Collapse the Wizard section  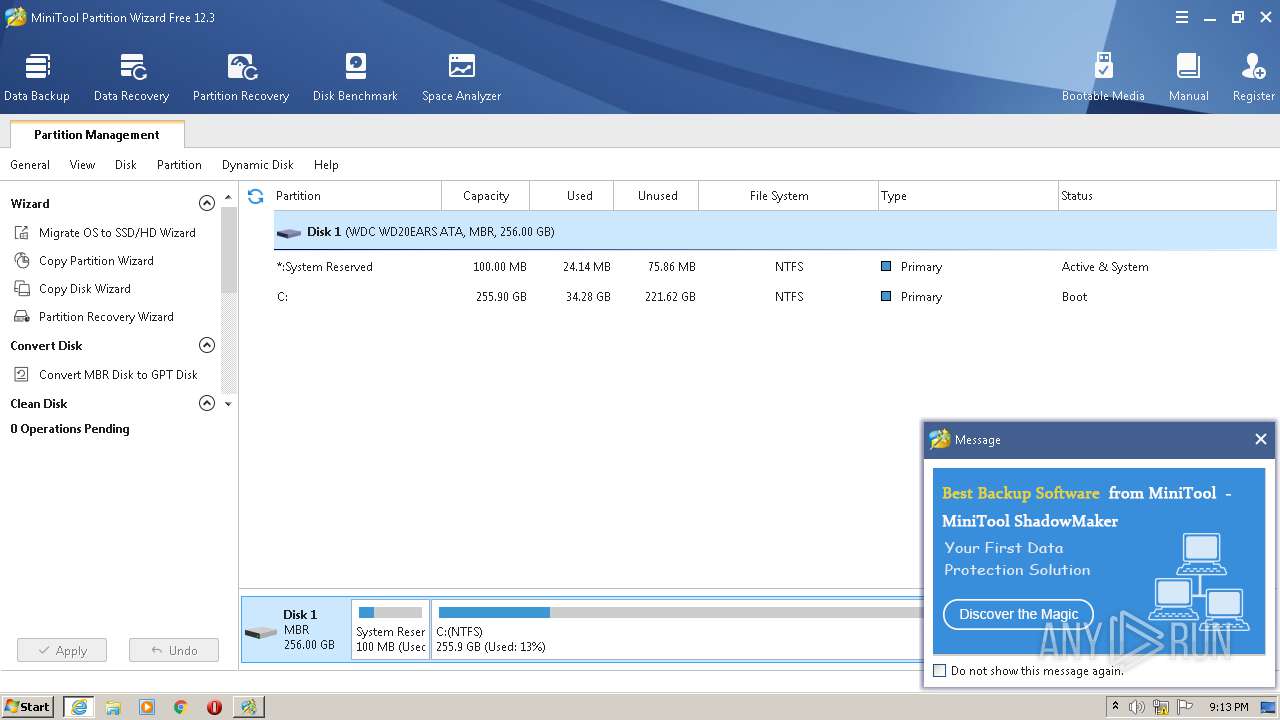point(207,203)
